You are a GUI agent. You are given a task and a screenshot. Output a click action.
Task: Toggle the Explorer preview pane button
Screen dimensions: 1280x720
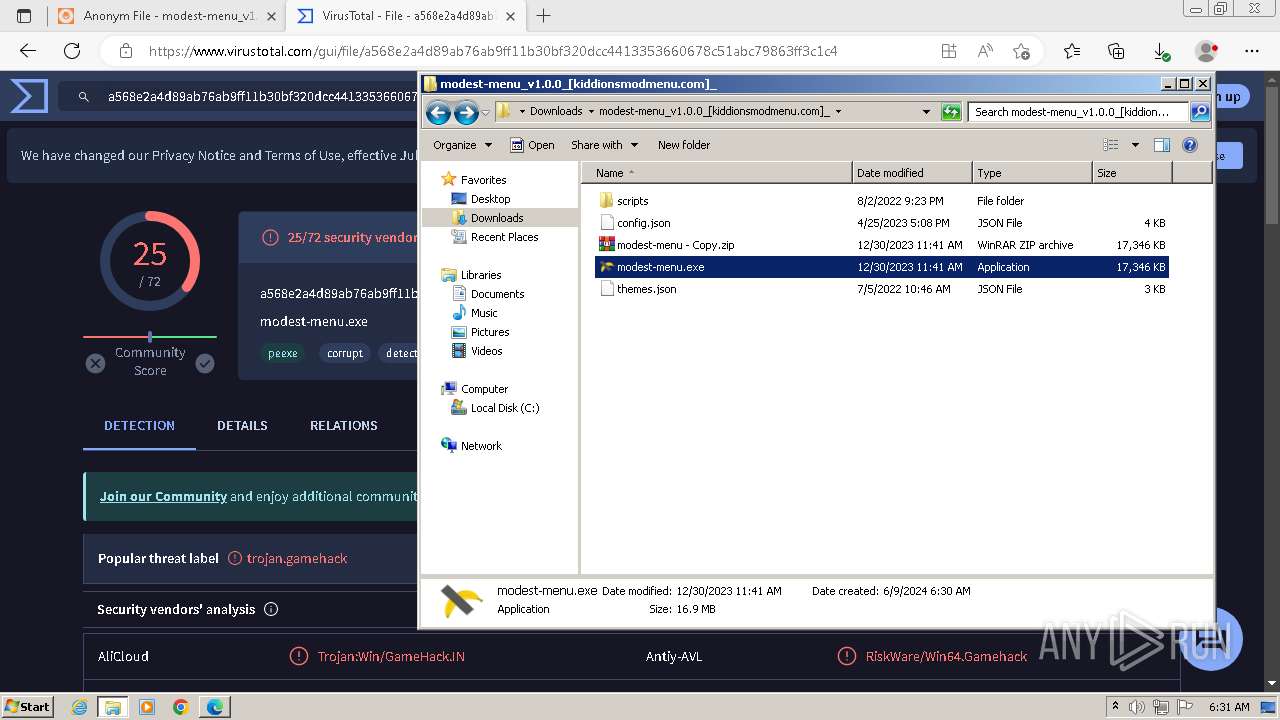pyautogui.click(x=1161, y=145)
